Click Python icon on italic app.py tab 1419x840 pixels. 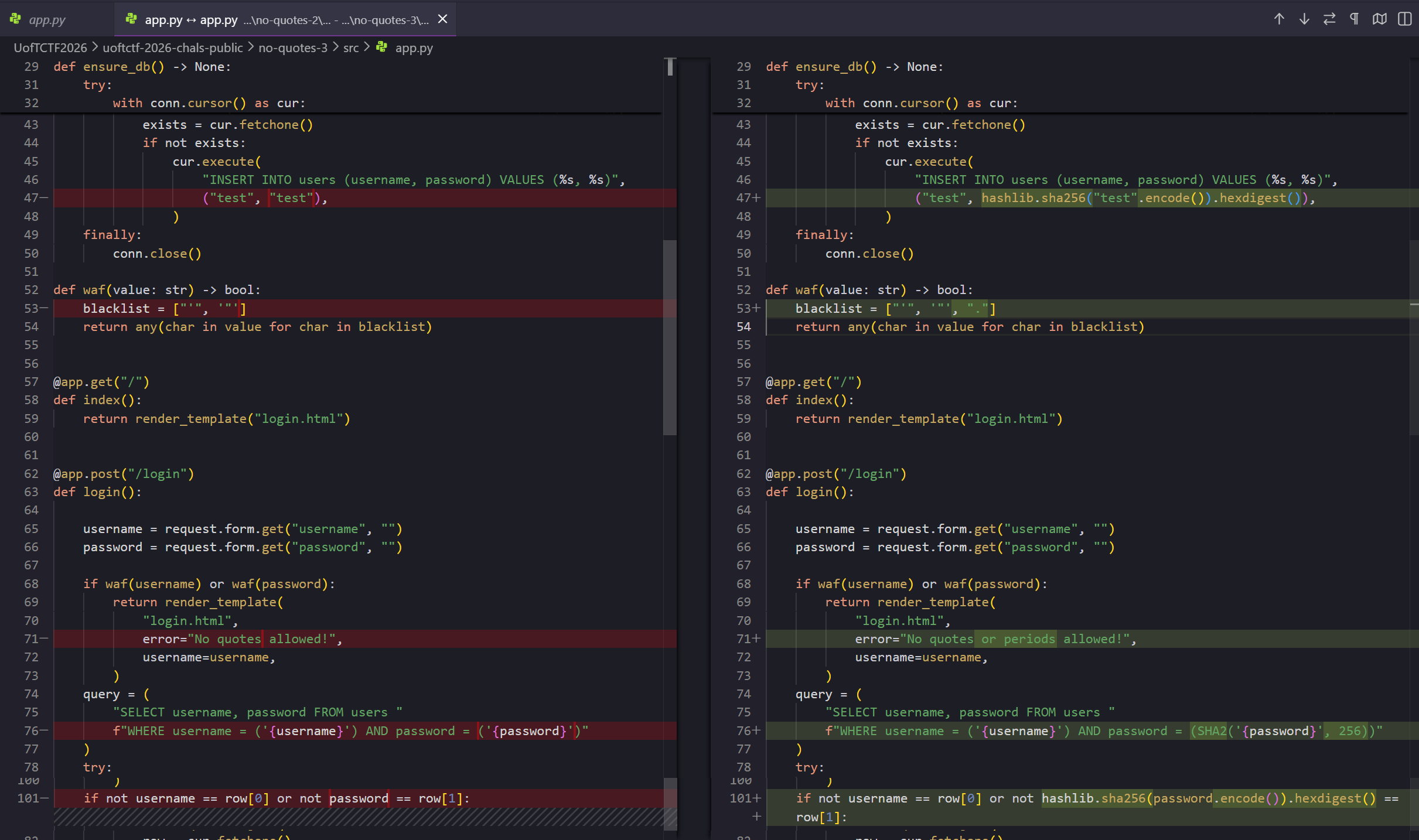(15, 19)
